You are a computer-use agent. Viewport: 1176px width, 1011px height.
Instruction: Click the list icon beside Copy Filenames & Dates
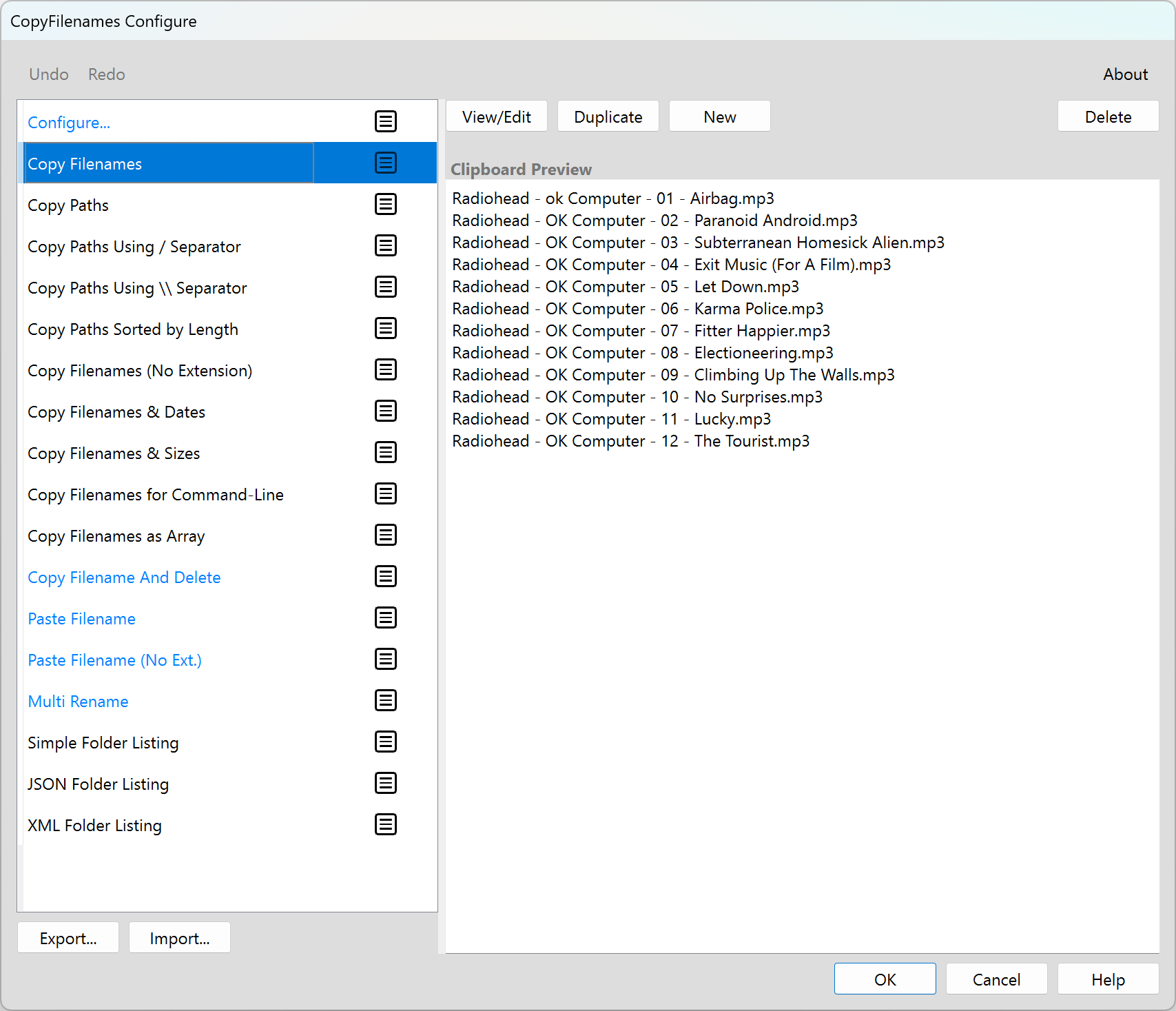[x=385, y=411]
